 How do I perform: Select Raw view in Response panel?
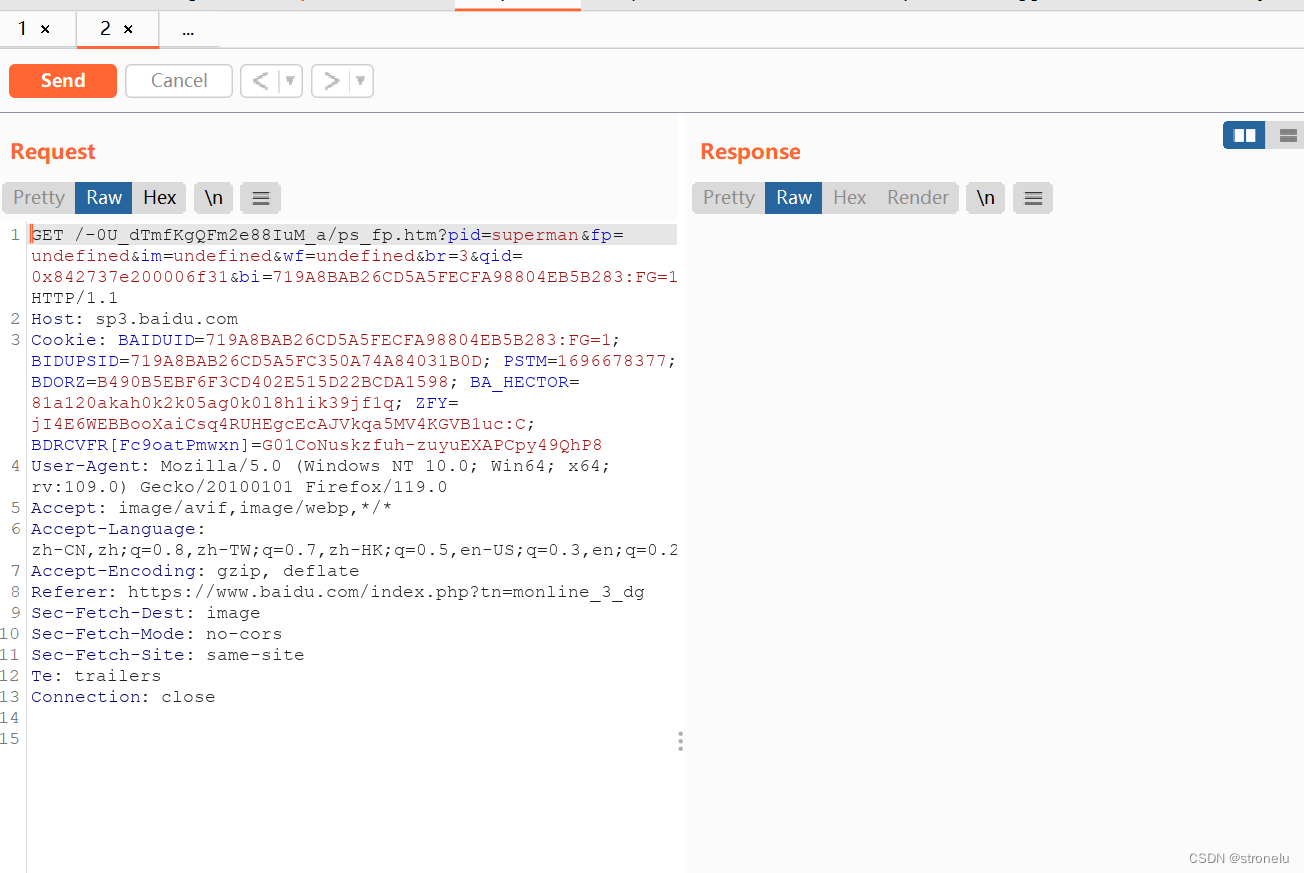(794, 198)
